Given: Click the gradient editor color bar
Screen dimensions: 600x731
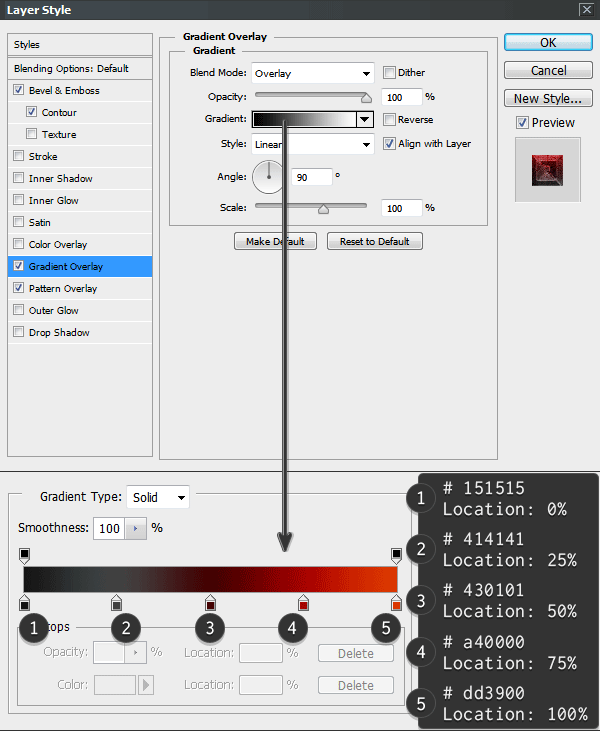Looking at the screenshot, I should click(x=211, y=579).
